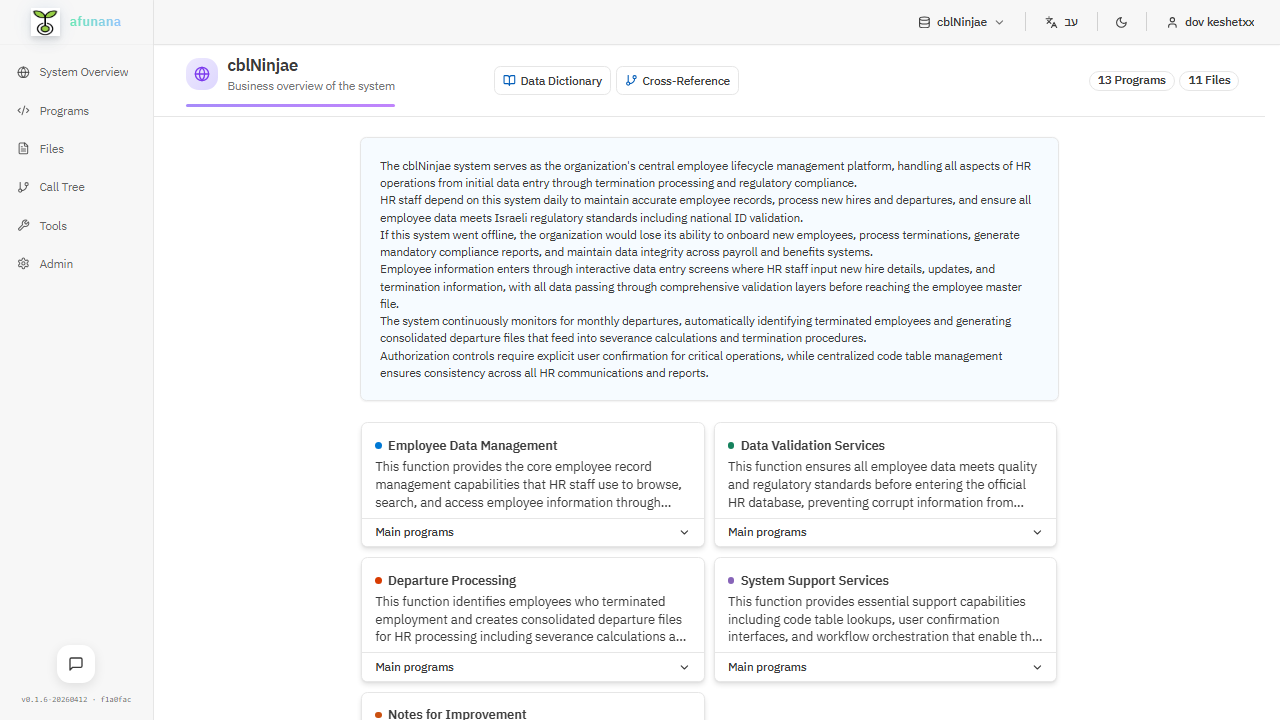Click the Admin gear icon
1280x720 pixels.
pos(23,263)
